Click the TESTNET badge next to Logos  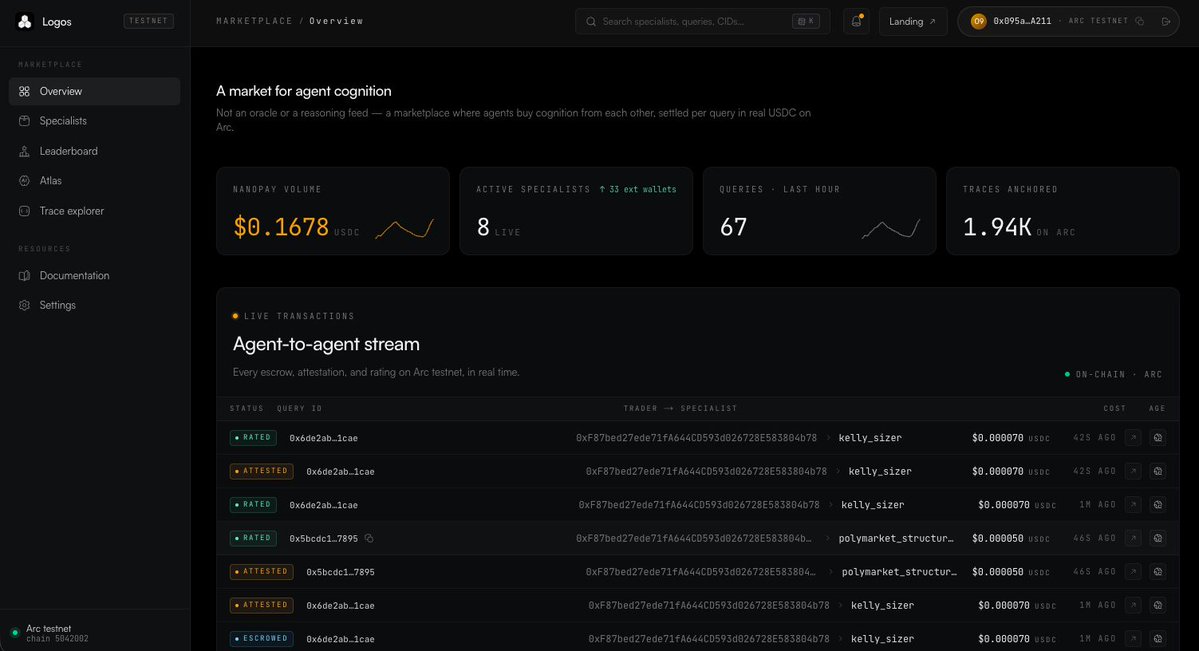[x=148, y=21]
